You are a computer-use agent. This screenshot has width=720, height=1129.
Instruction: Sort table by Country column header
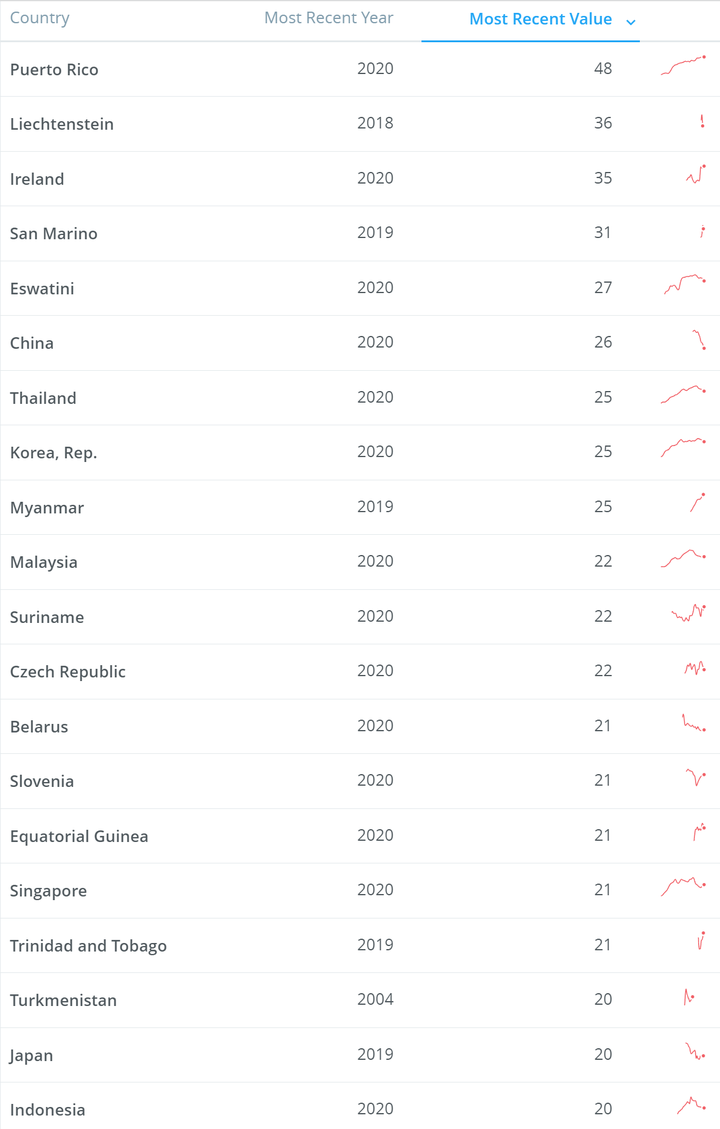pos(40,18)
